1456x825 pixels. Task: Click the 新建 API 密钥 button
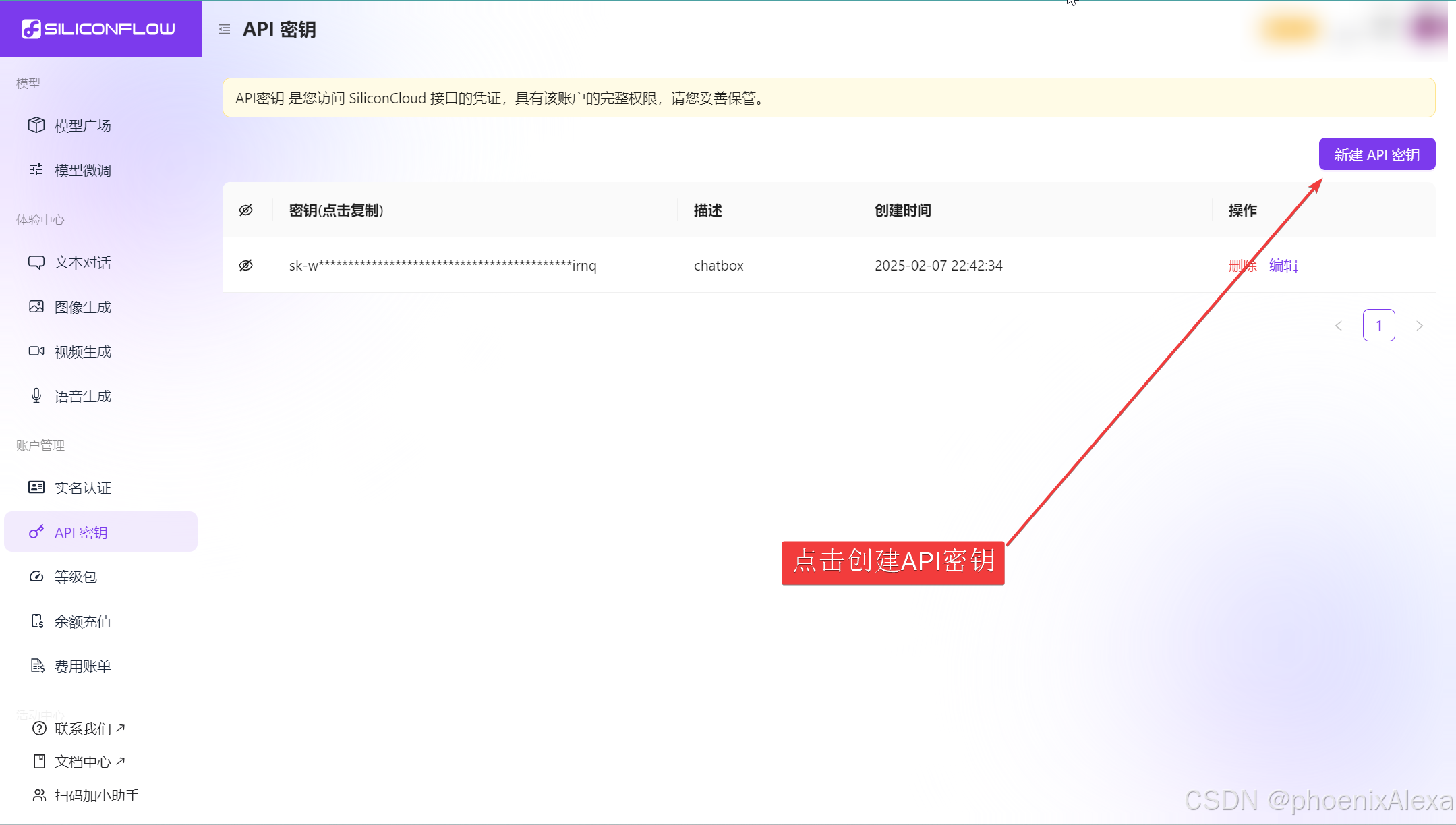(1376, 154)
